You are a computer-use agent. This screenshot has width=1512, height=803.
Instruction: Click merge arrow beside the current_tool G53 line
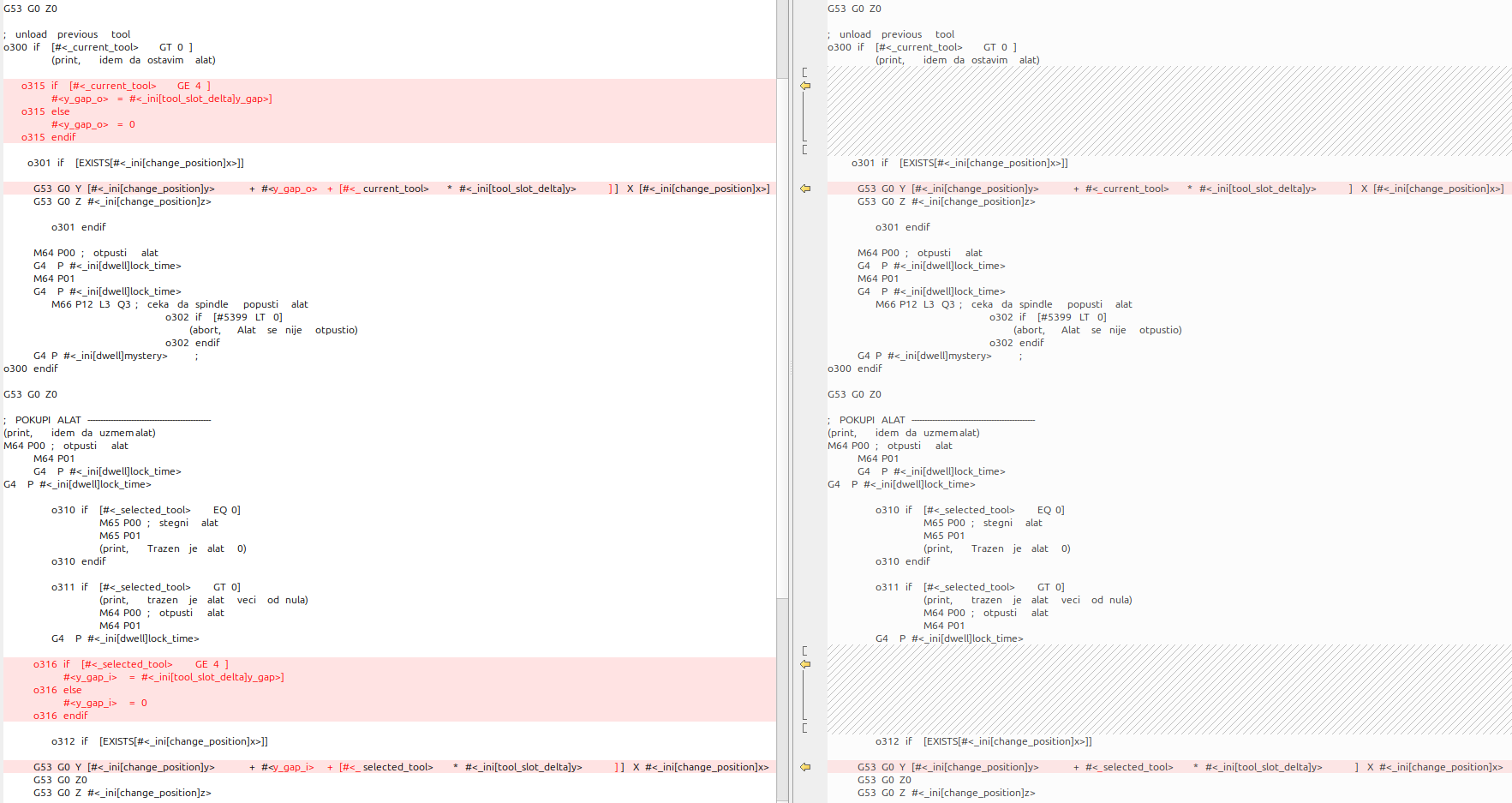coord(805,189)
